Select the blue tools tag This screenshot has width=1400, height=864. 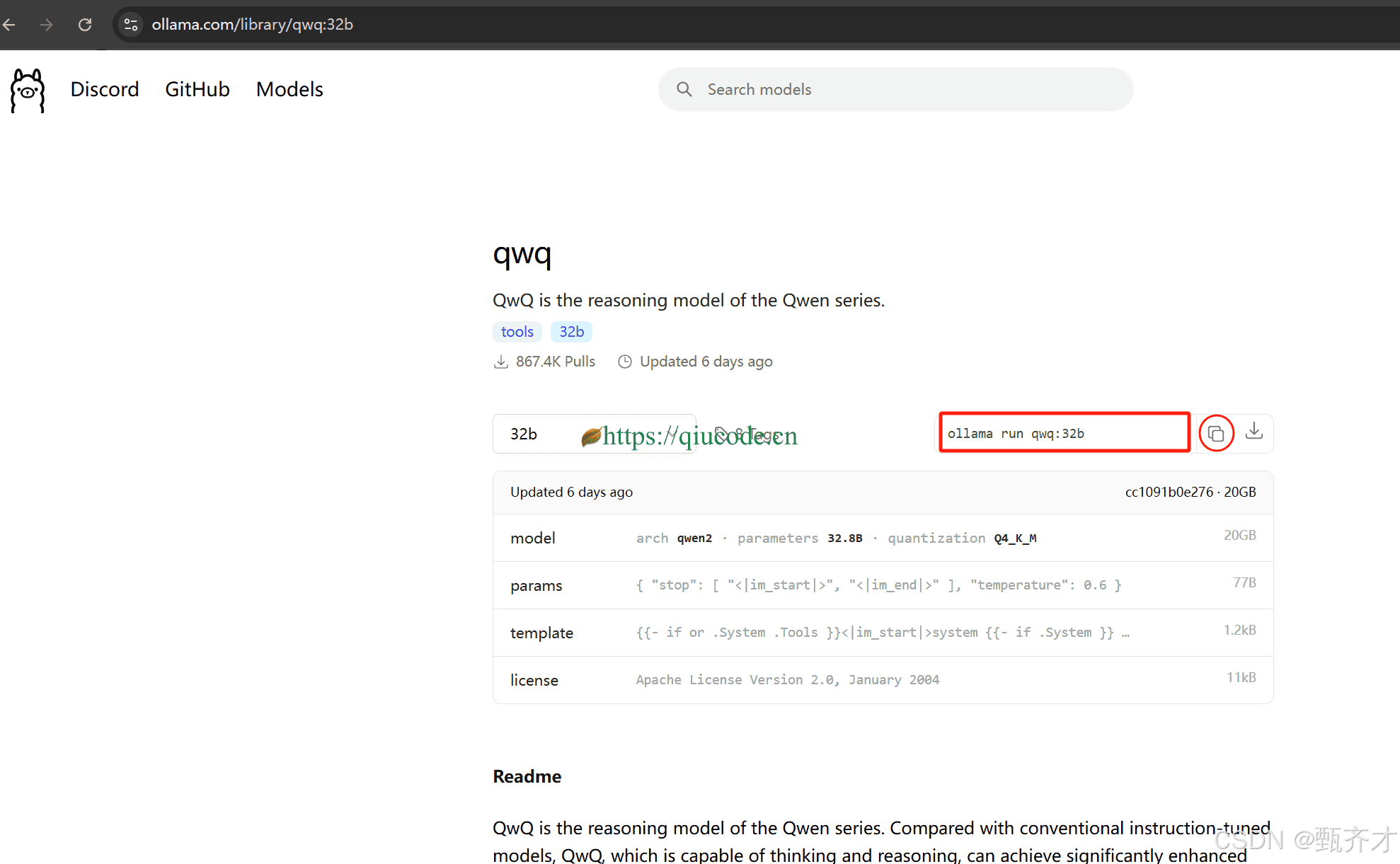tap(517, 332)
